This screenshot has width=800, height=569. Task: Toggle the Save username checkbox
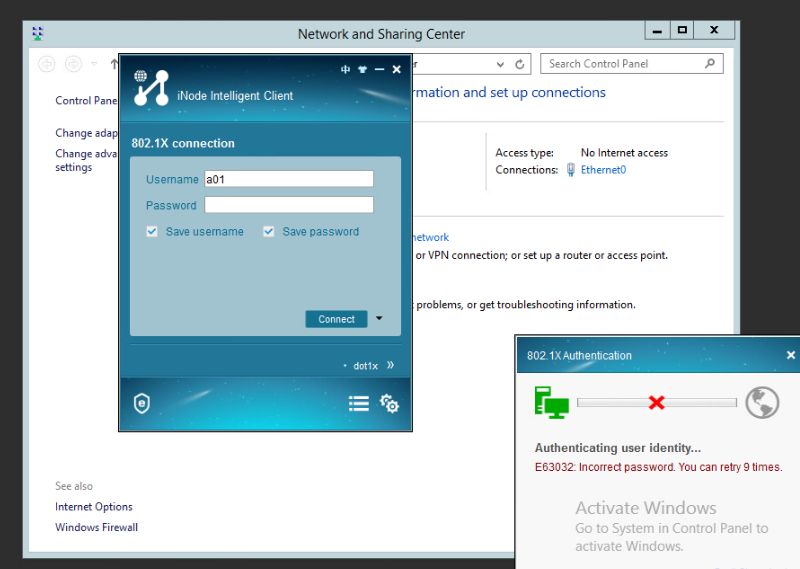coord(152,232)
